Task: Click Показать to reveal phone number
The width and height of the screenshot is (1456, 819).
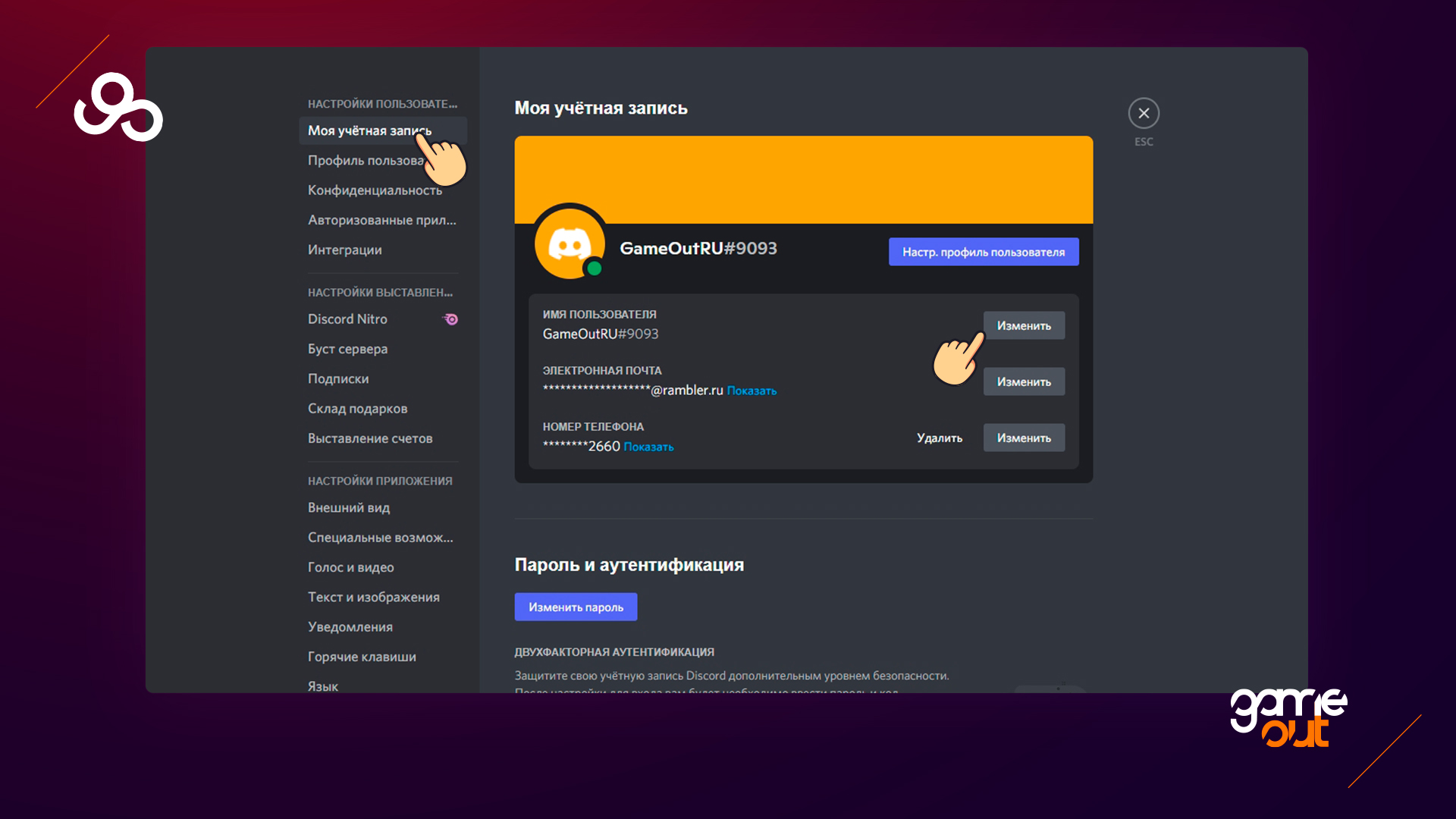Action: [648, 446]
